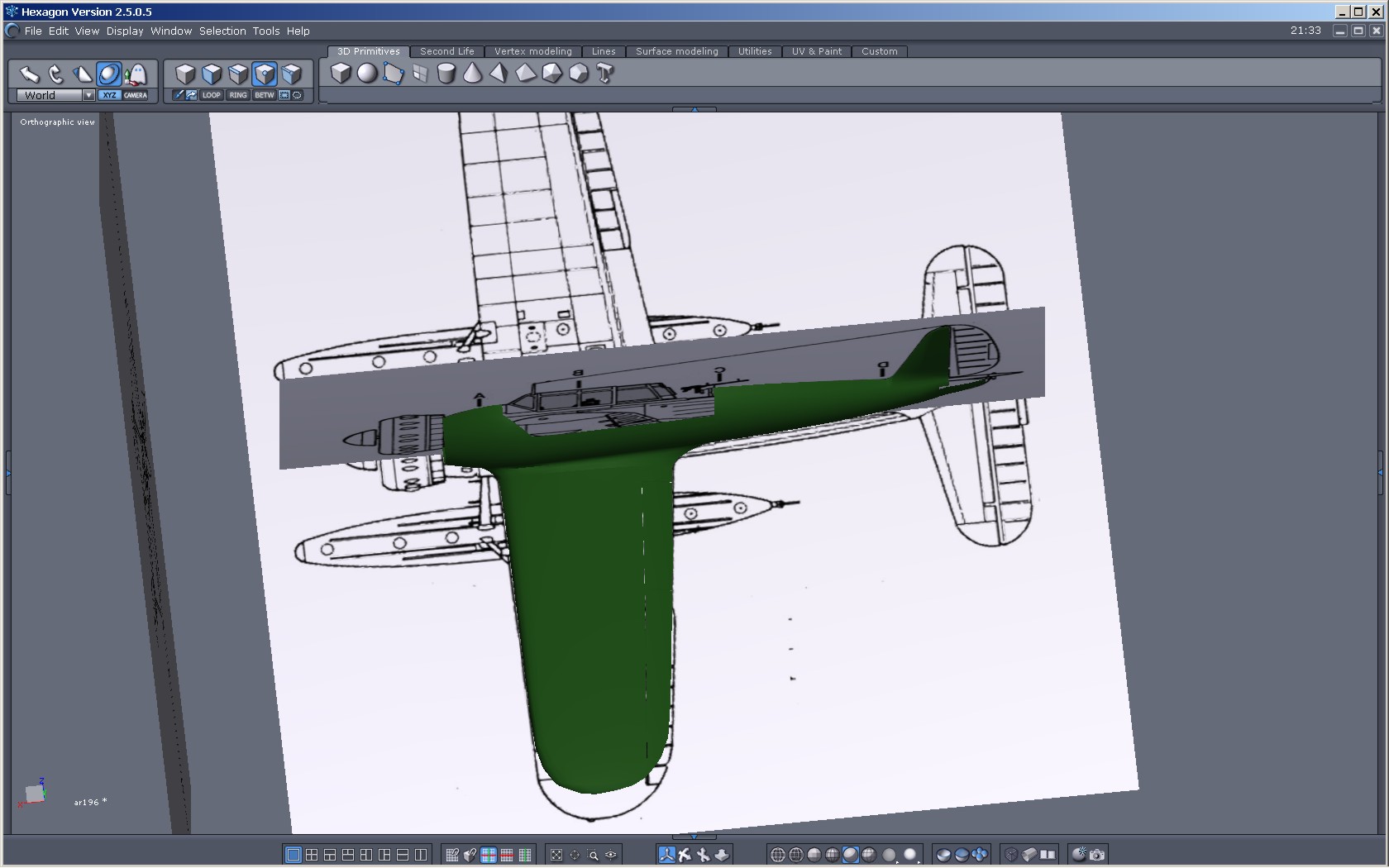Activate the Rotate manipulator tool

coord(55,74)
